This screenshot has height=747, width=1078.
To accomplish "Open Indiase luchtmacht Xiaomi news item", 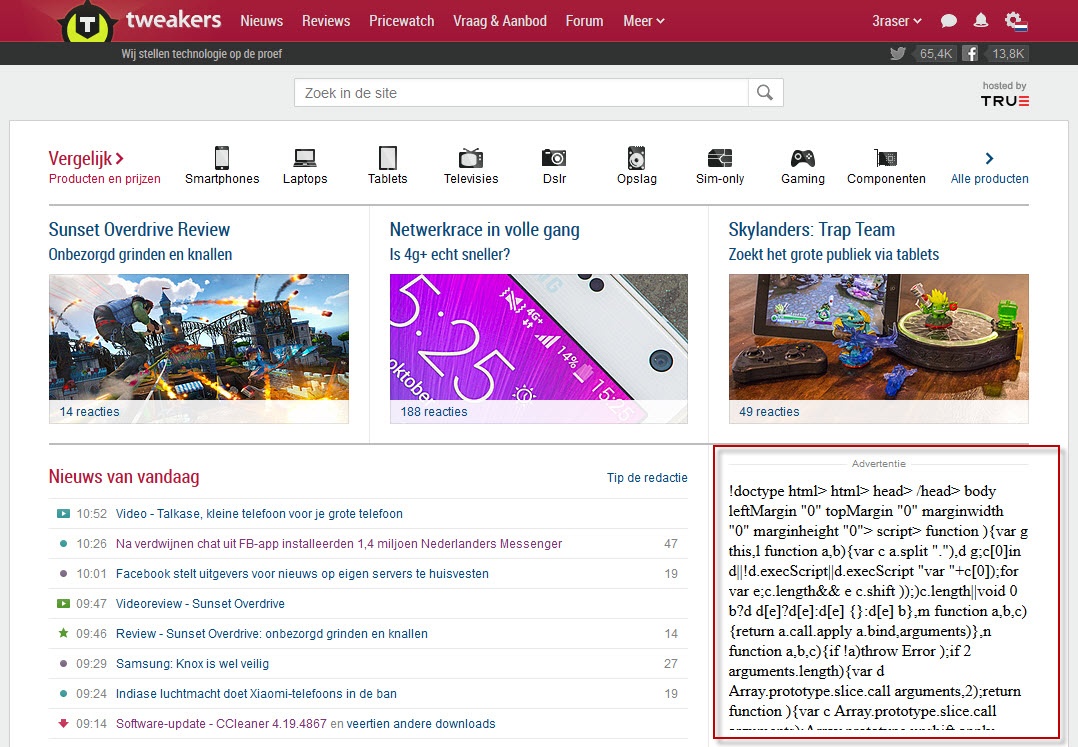I will pyautogui.click(x=256, y=693).
